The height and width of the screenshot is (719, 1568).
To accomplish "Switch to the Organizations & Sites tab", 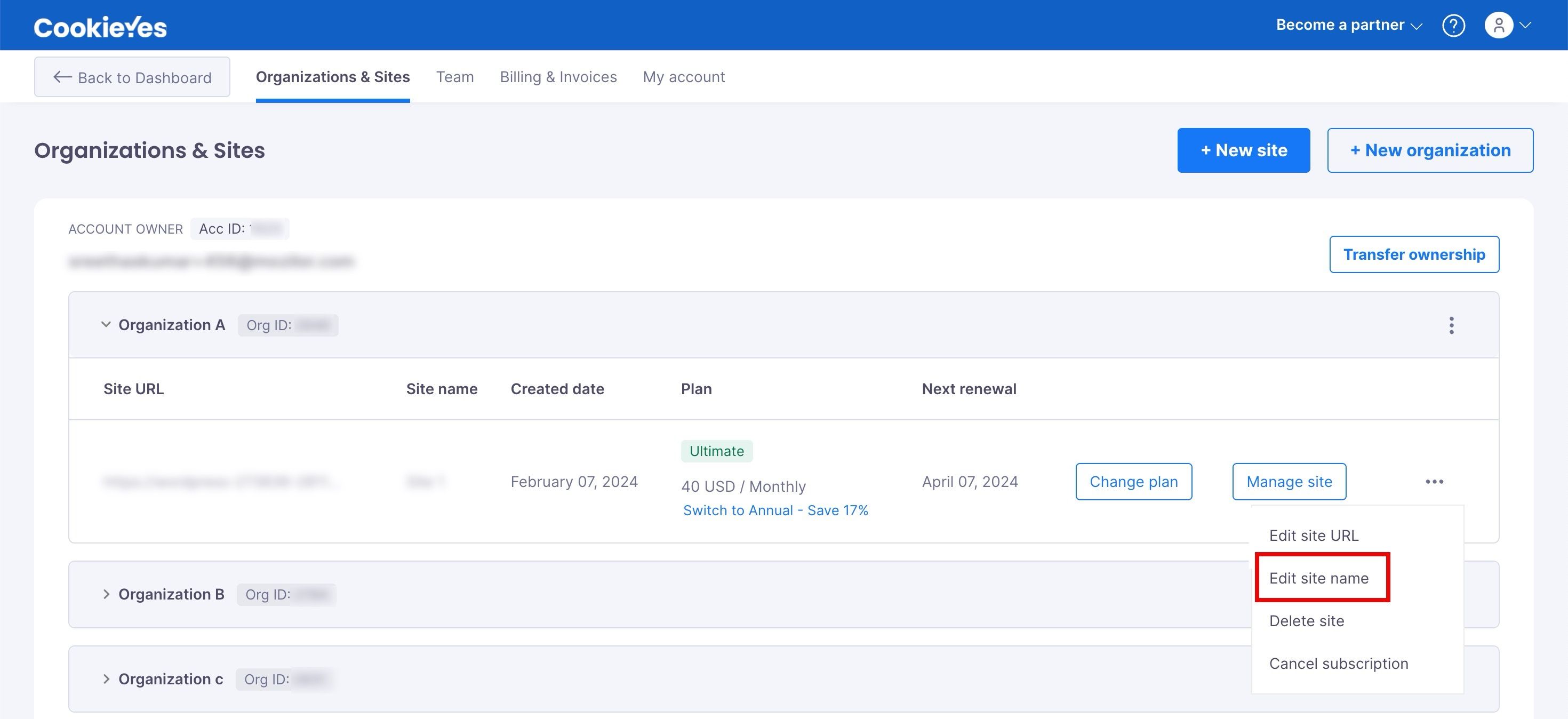I will pyautogui.click(x=332, y=77).
